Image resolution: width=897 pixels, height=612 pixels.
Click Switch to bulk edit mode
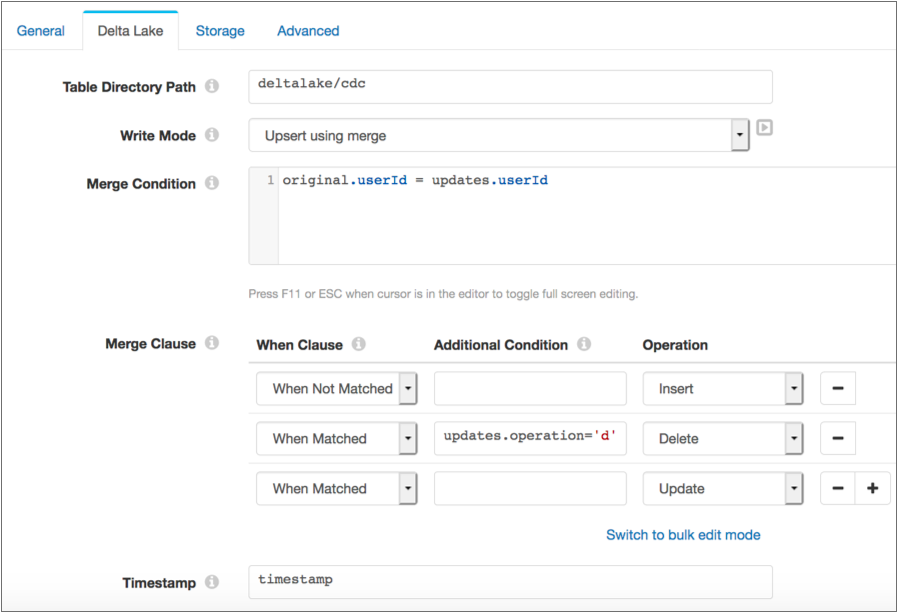coord(684,535)
